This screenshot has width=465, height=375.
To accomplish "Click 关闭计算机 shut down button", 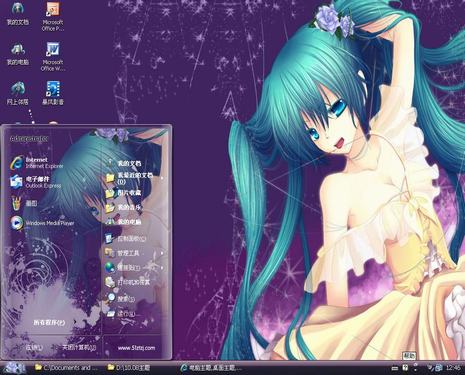I will click(79, 347).
